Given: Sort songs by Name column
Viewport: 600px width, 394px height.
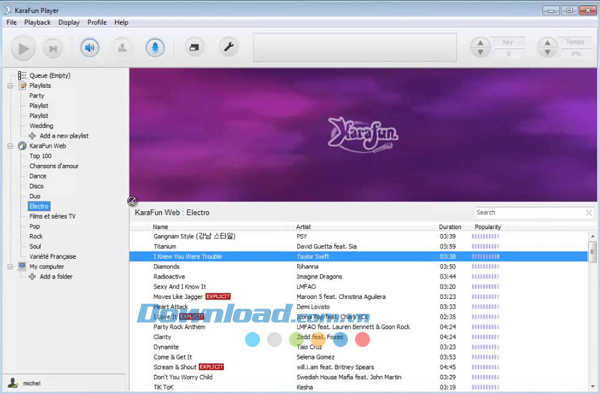Looking at the screenshot, I should pos(160,227).
